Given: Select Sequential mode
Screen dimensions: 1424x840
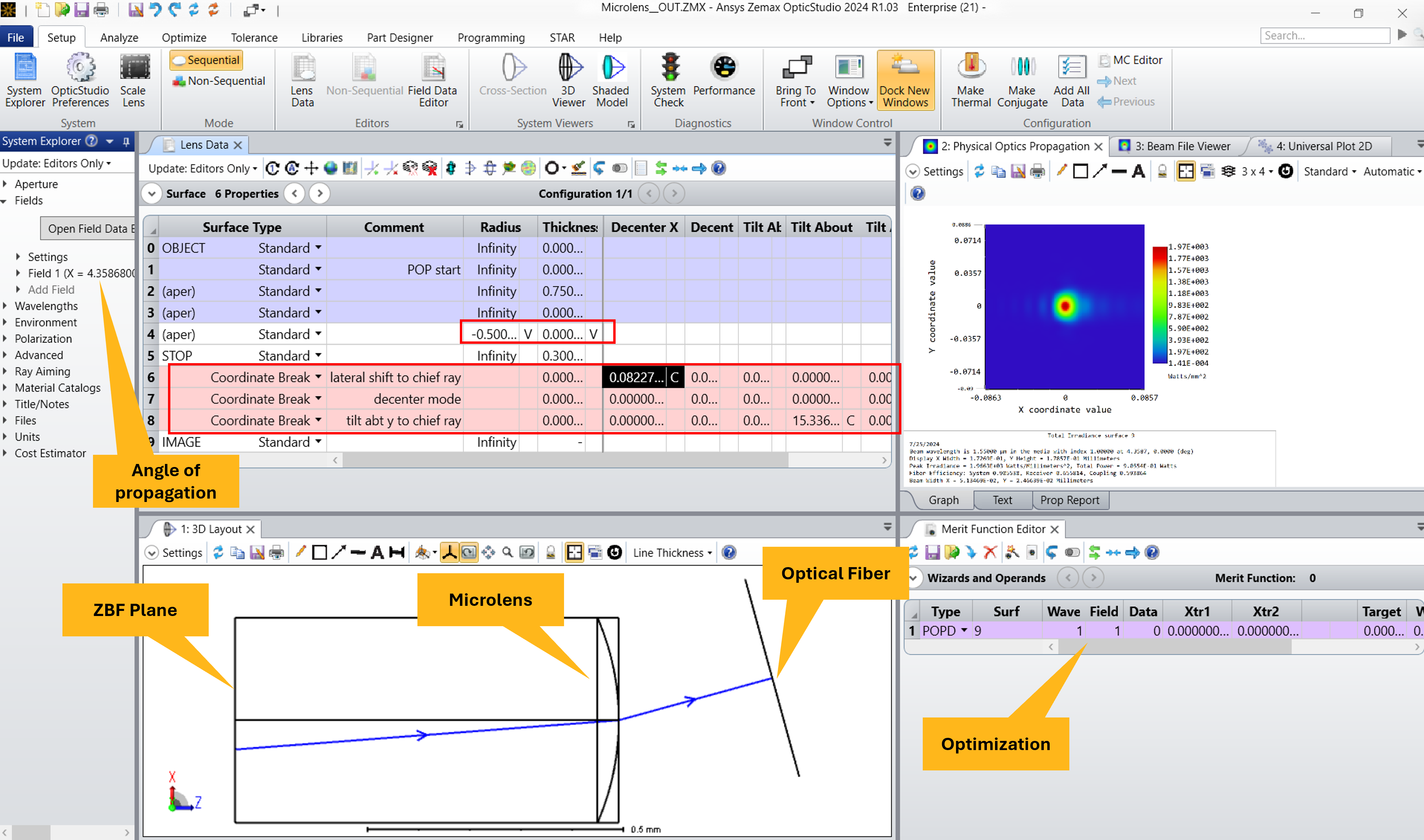Looking at the screenshot, I should tap(207, 60).
